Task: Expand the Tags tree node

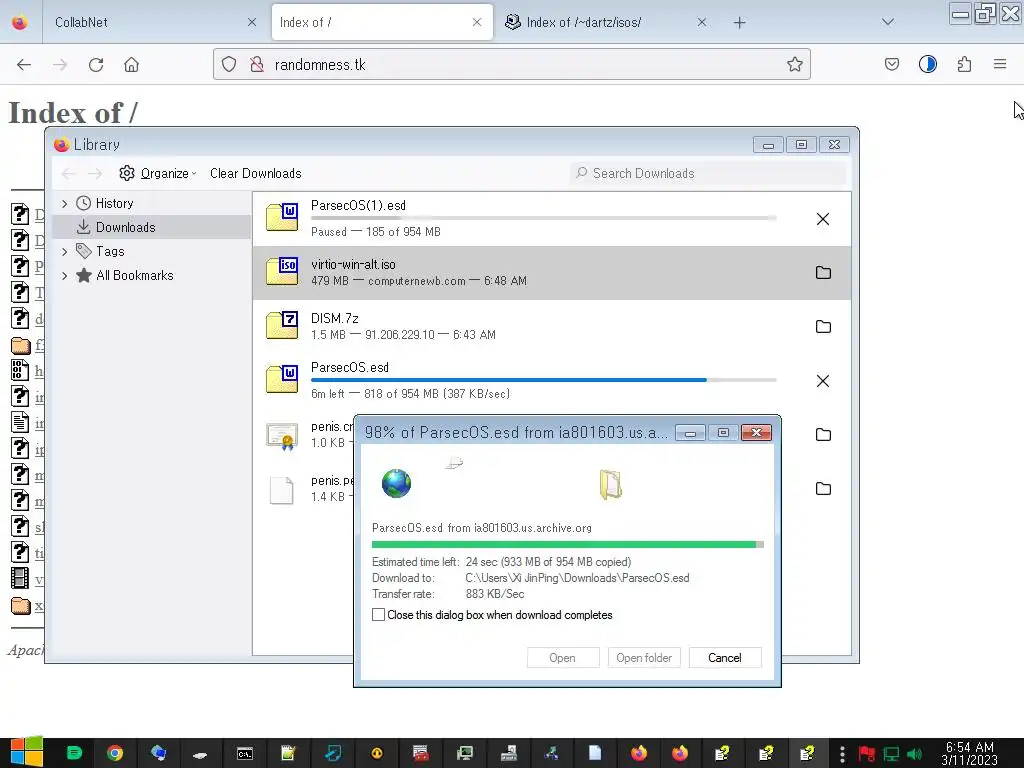Action: (64, 251)
